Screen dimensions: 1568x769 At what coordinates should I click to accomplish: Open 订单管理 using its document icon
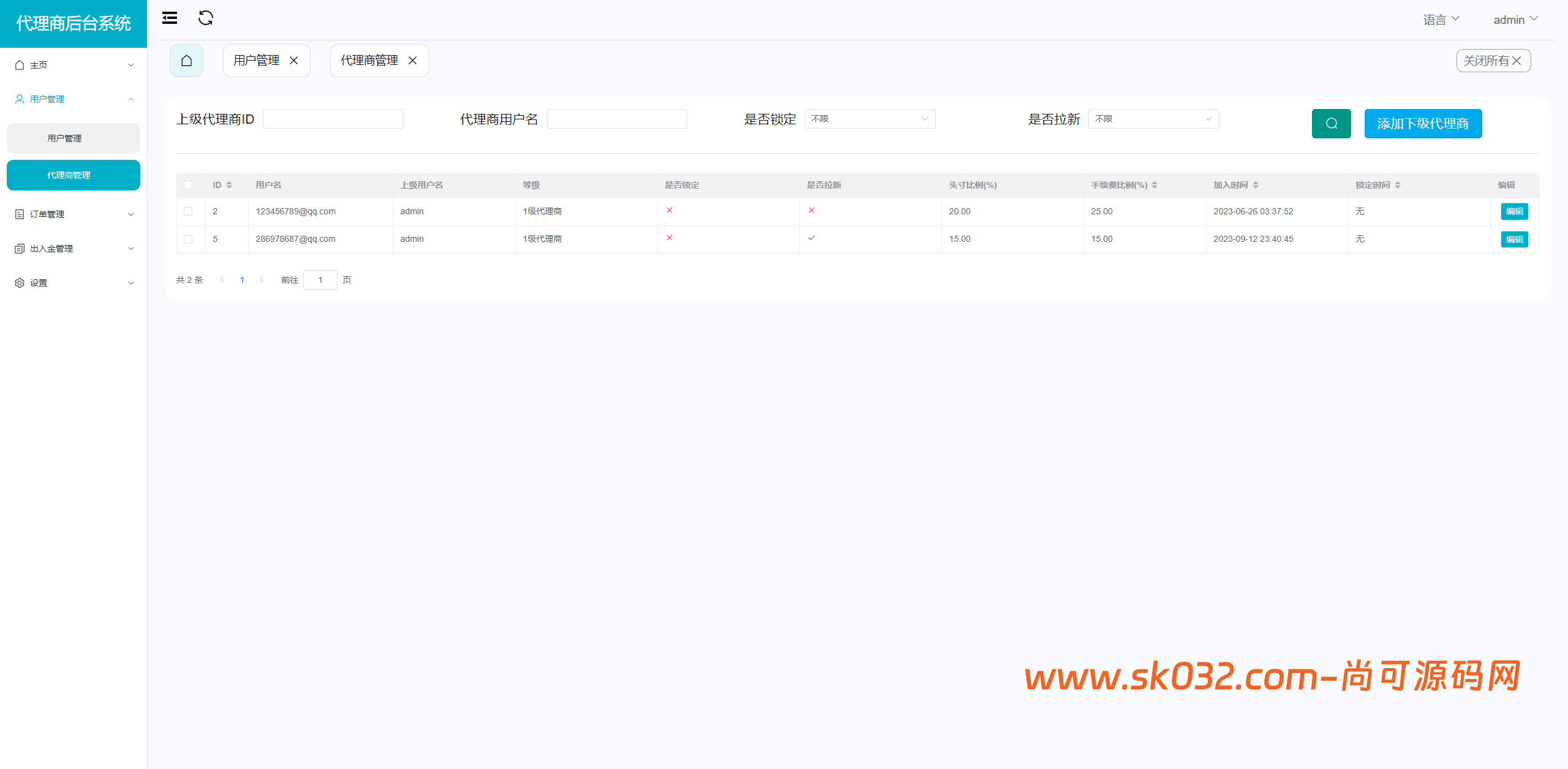[x=19, y=214]
